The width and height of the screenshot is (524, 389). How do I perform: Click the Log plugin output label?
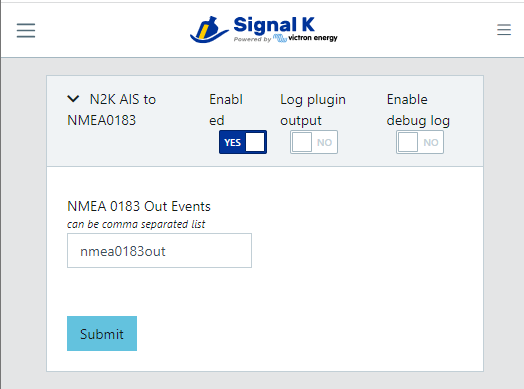(x=313, y=110)
